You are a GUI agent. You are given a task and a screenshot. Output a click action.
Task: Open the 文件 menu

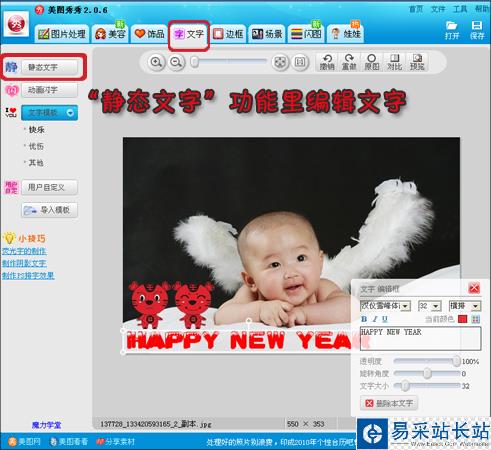tap(438, 9)
